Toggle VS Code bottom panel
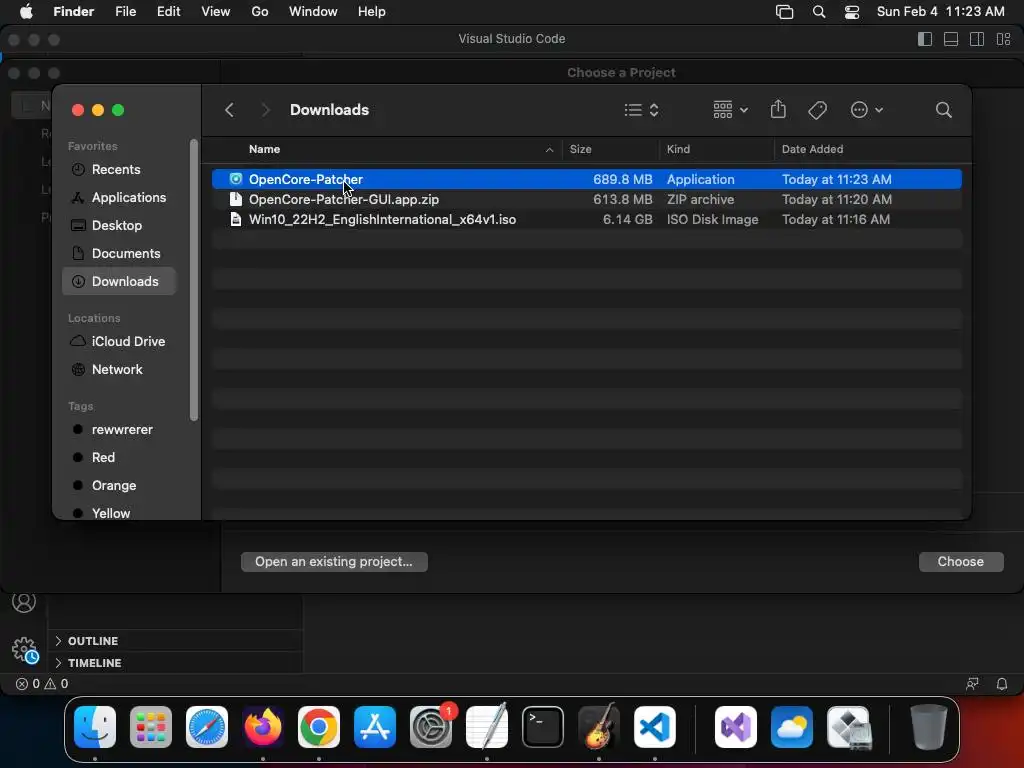1024x768 pixels. [951, 39]
